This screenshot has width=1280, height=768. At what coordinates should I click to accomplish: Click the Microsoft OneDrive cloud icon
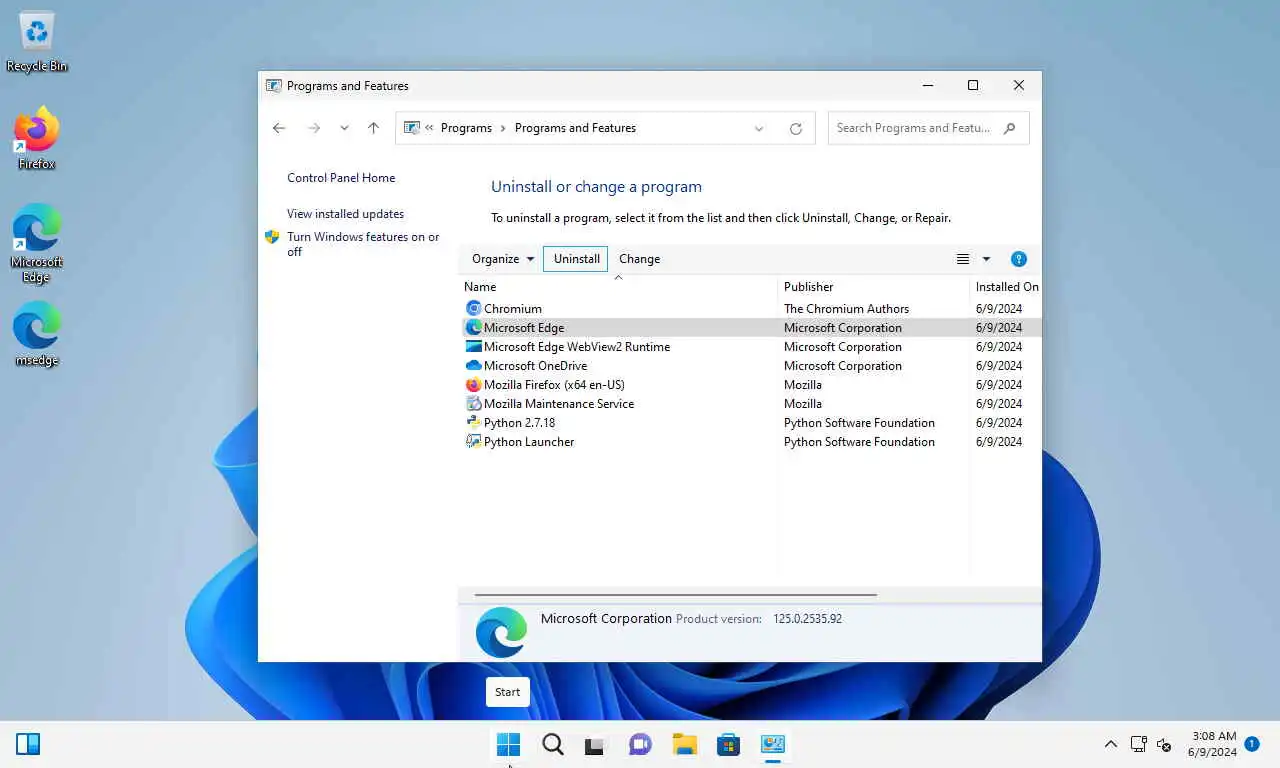[474, 366]
